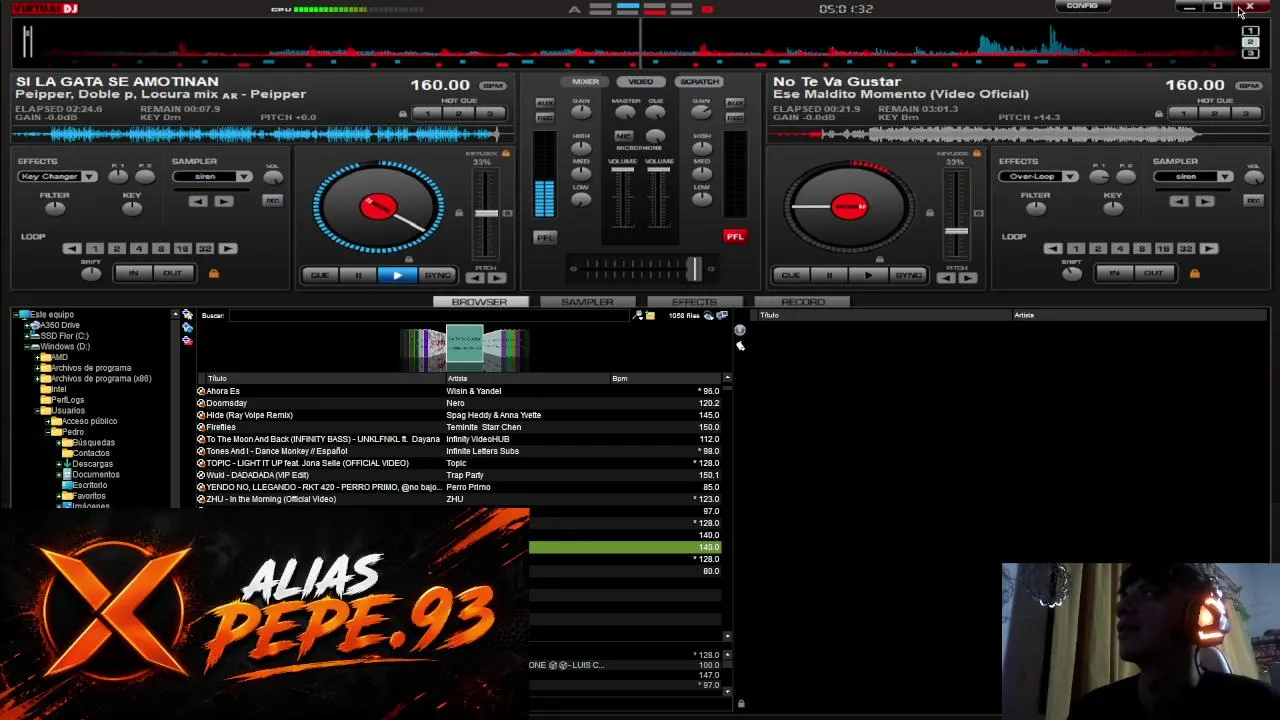Toggle left channel AUX input

point(544,103)
